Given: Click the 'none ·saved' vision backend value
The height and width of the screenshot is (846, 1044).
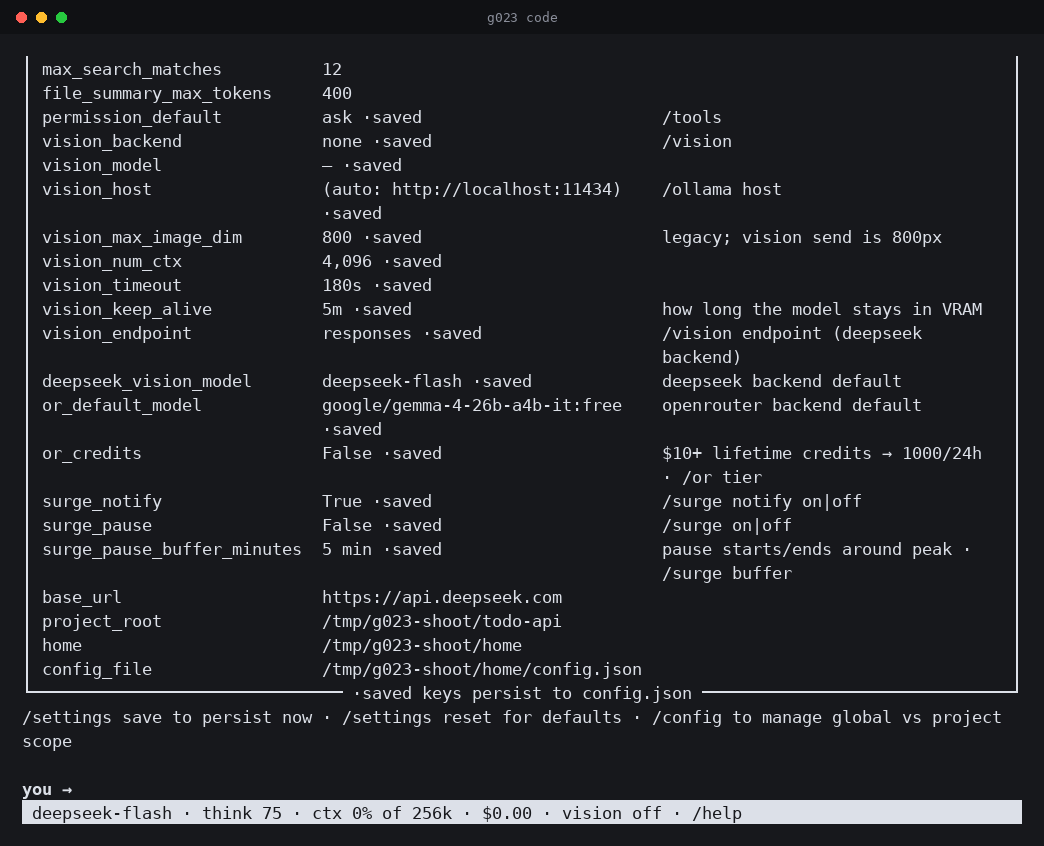Looking at the screenshot, I should (377, 141).
